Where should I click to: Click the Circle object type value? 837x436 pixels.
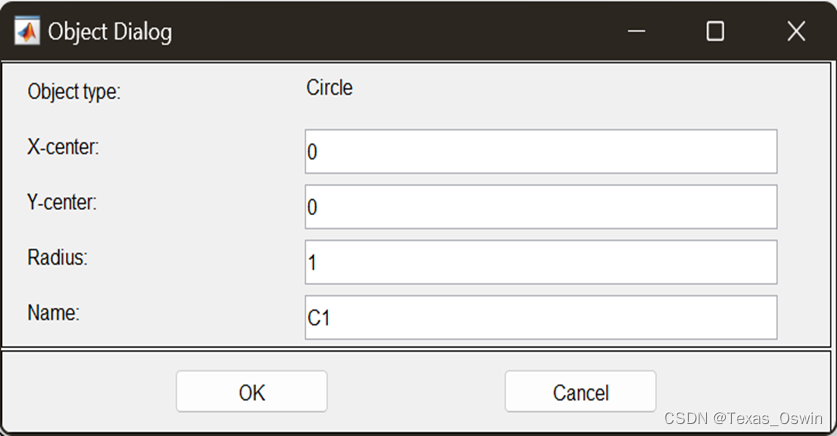pos(329,88)
